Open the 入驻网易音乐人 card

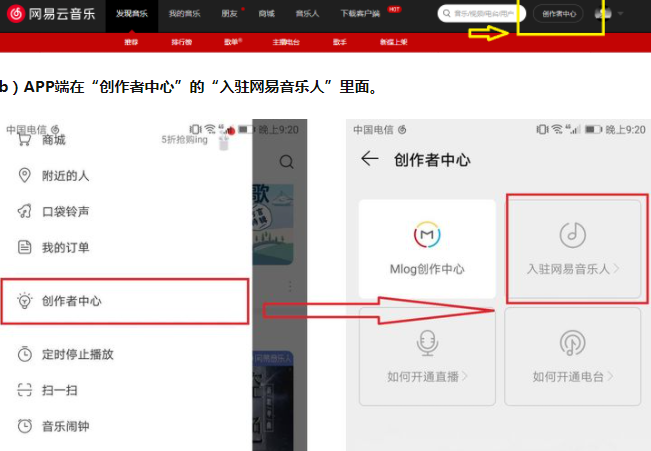pos(573,249)
